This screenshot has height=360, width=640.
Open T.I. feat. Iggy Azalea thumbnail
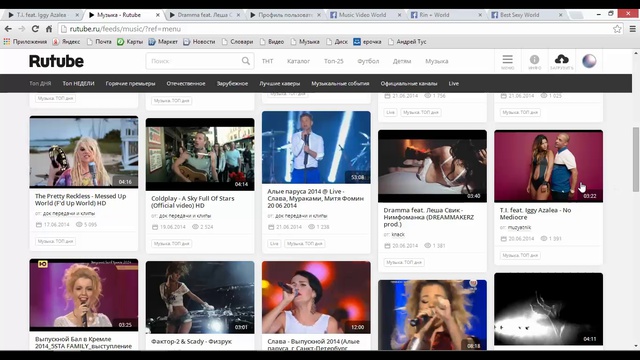[x=548, y=166]
